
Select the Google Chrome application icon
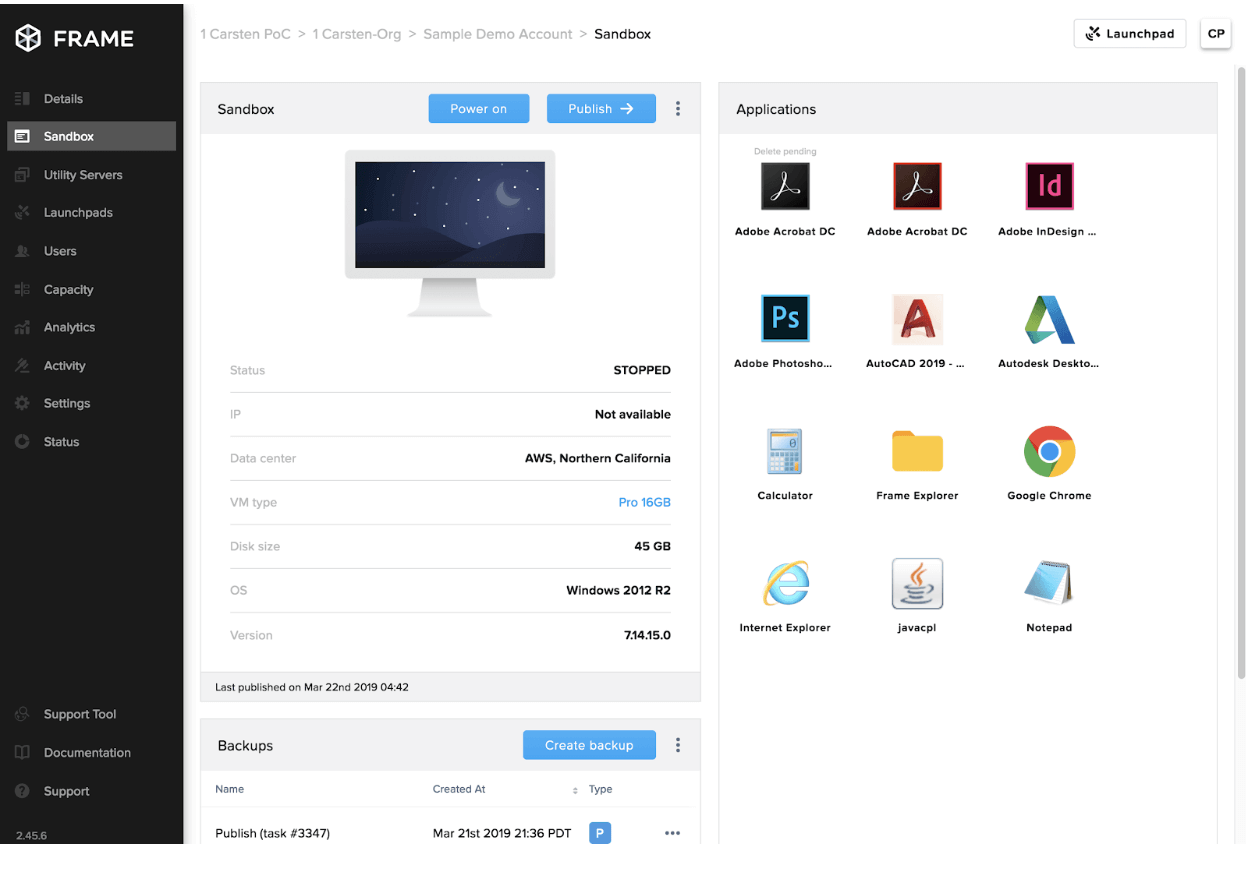1049,451
